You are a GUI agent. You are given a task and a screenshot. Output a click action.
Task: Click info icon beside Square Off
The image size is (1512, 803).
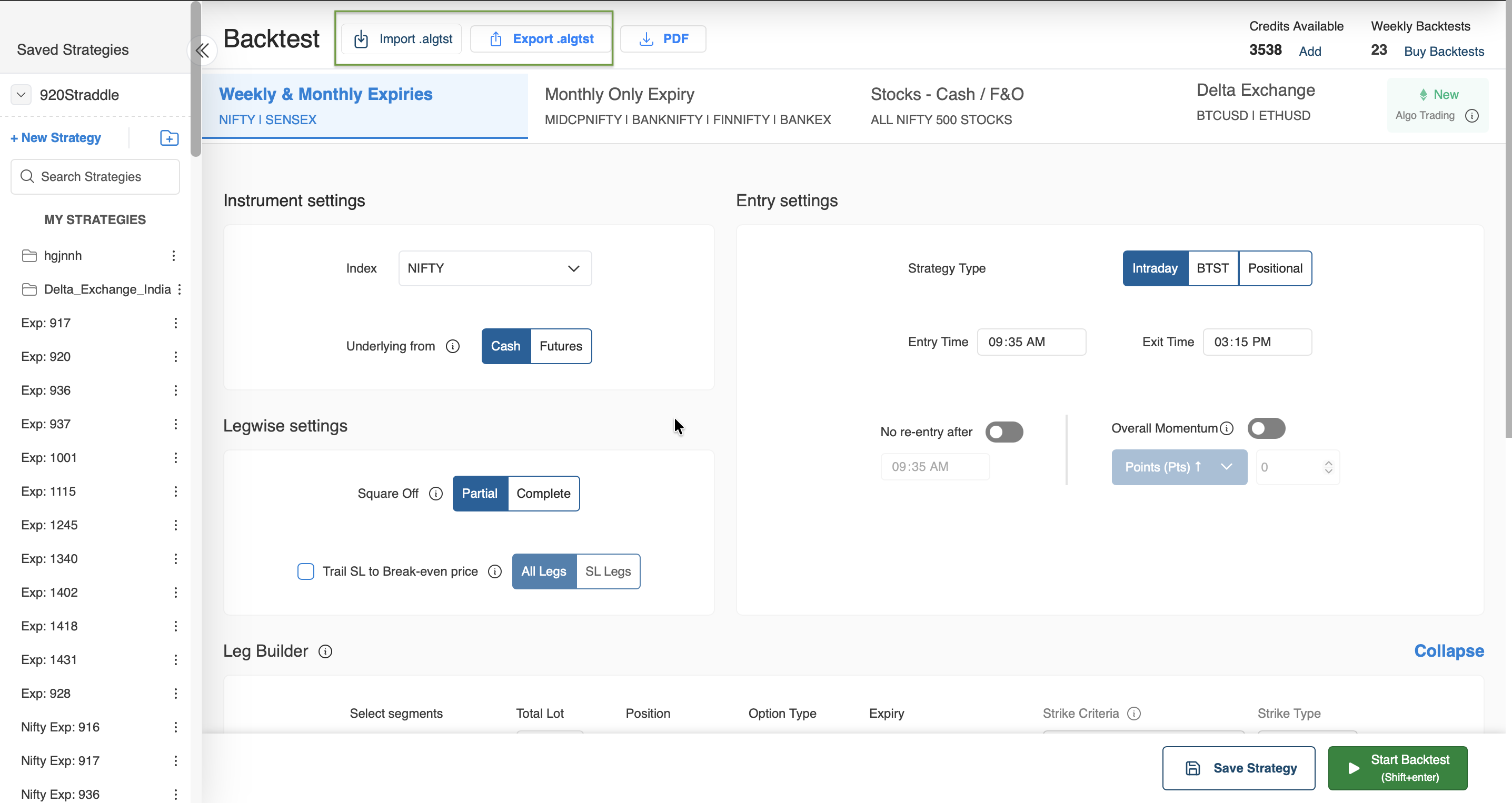[435, 493]
